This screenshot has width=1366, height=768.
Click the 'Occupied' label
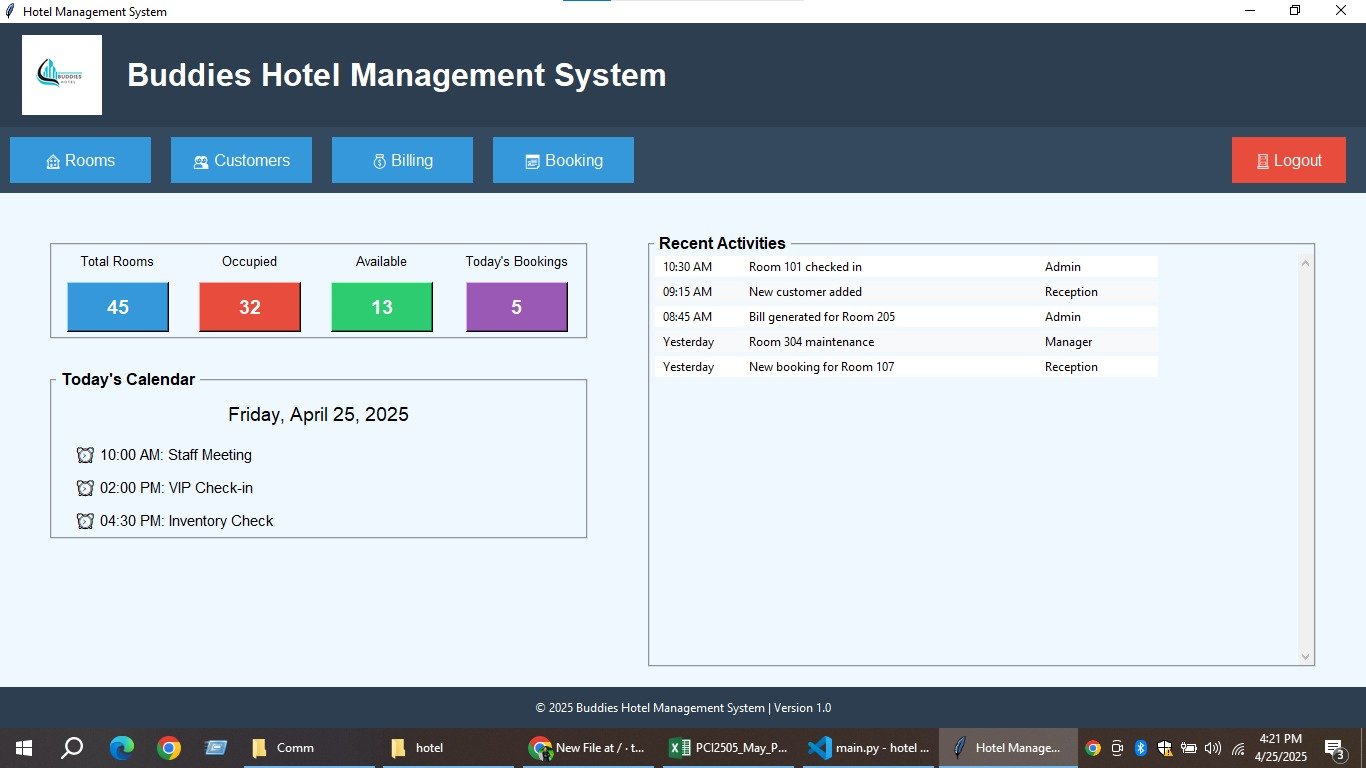249,261
